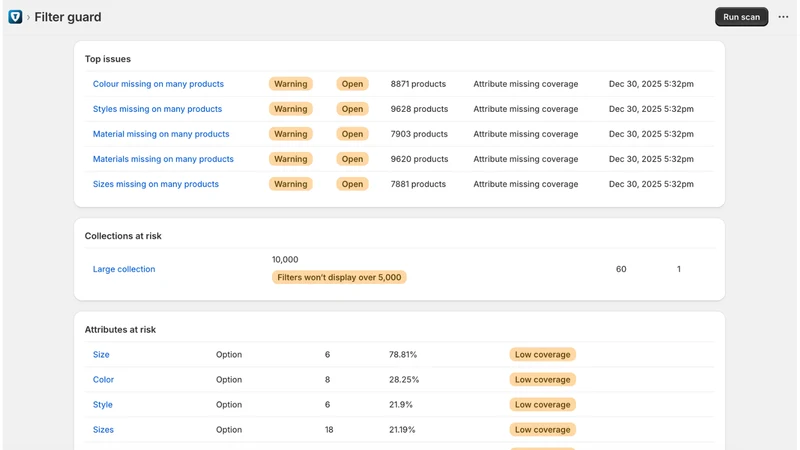The image size is (800, 450).
Task: Select the 7903 products count
Action: pos(419,134)
